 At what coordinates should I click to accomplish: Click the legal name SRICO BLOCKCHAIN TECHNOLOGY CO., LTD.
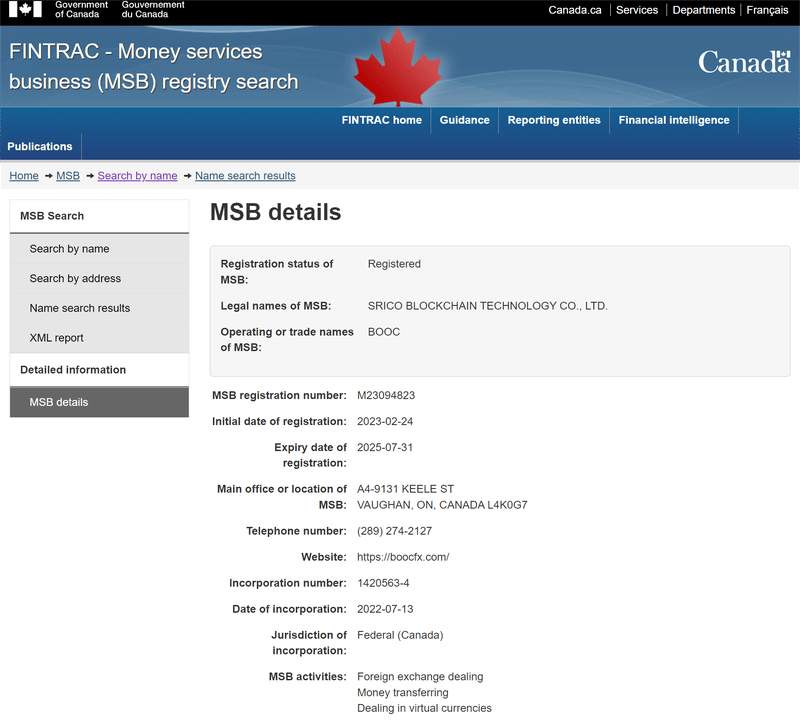488,306
